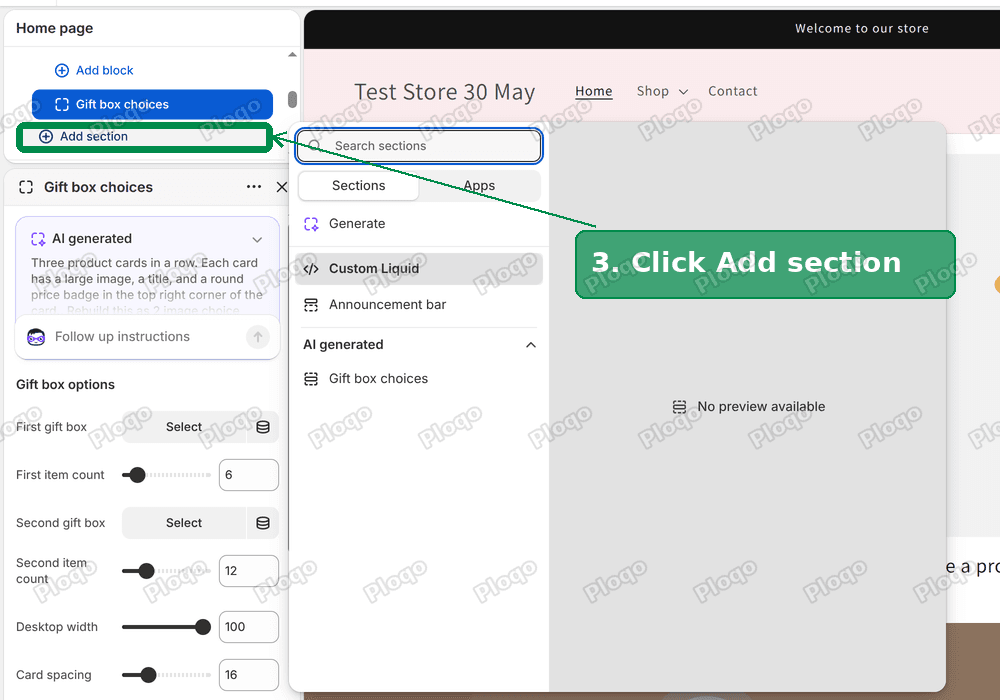1000x700 pixels.
Task: Click the Test Store 30 May title
Action: tap(445, 92)
